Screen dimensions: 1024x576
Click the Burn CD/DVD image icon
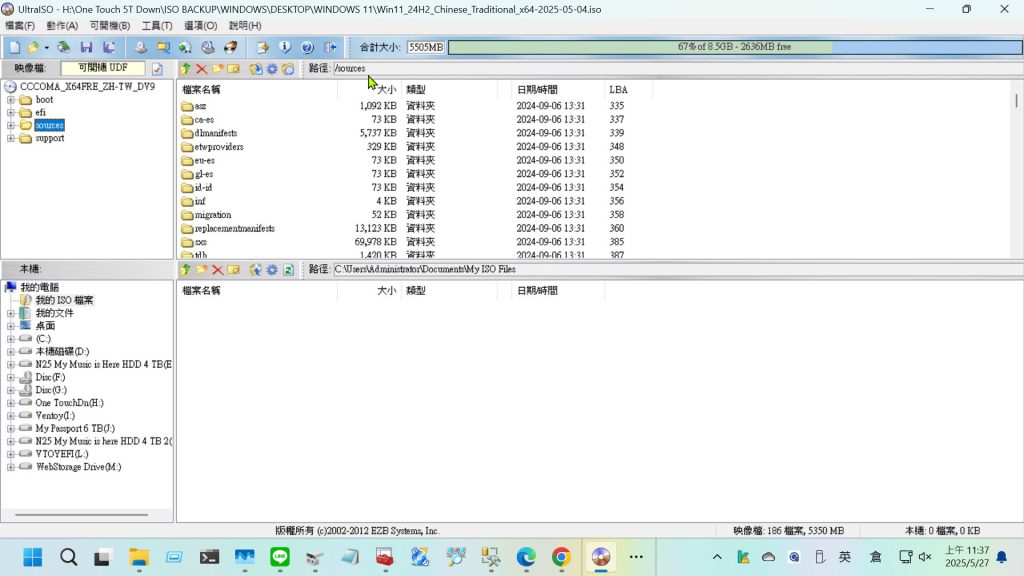tap(231, 47)
